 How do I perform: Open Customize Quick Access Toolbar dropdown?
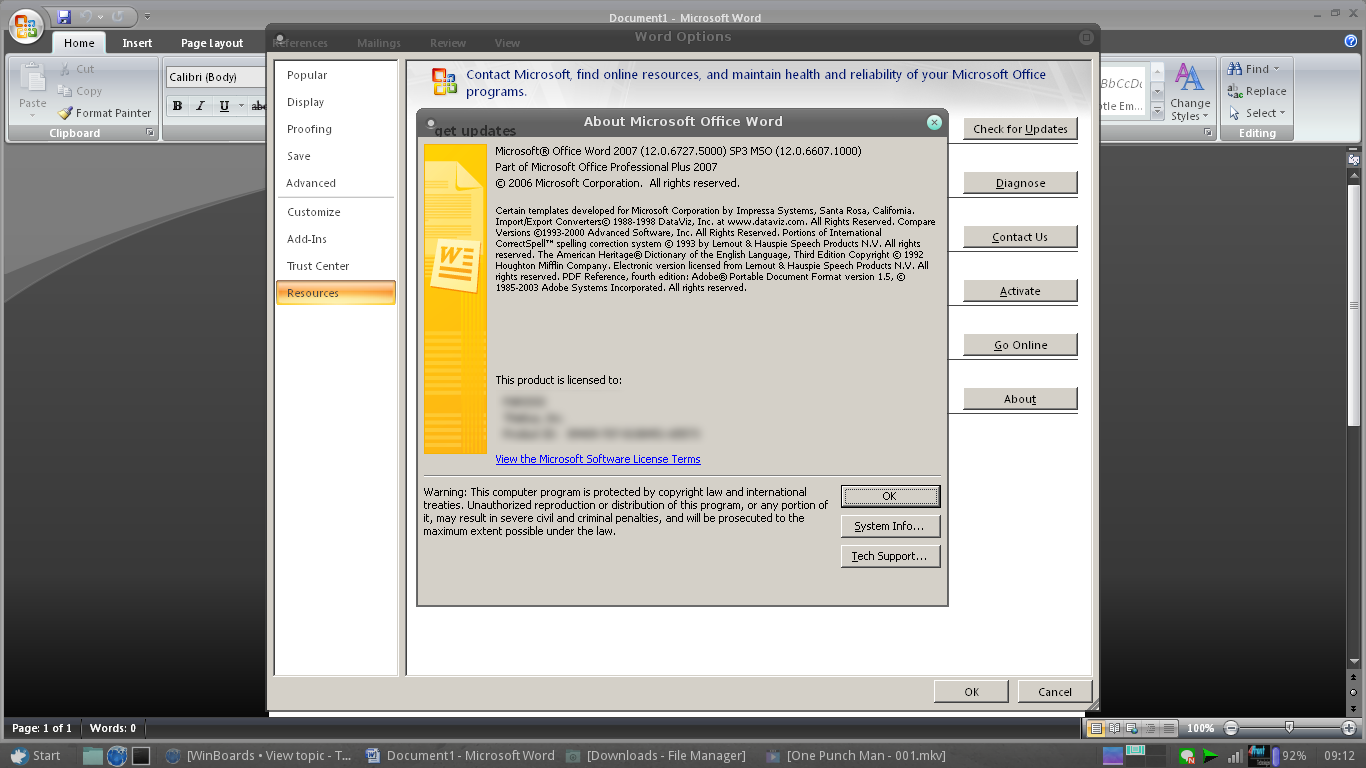[x=147, y=17]
